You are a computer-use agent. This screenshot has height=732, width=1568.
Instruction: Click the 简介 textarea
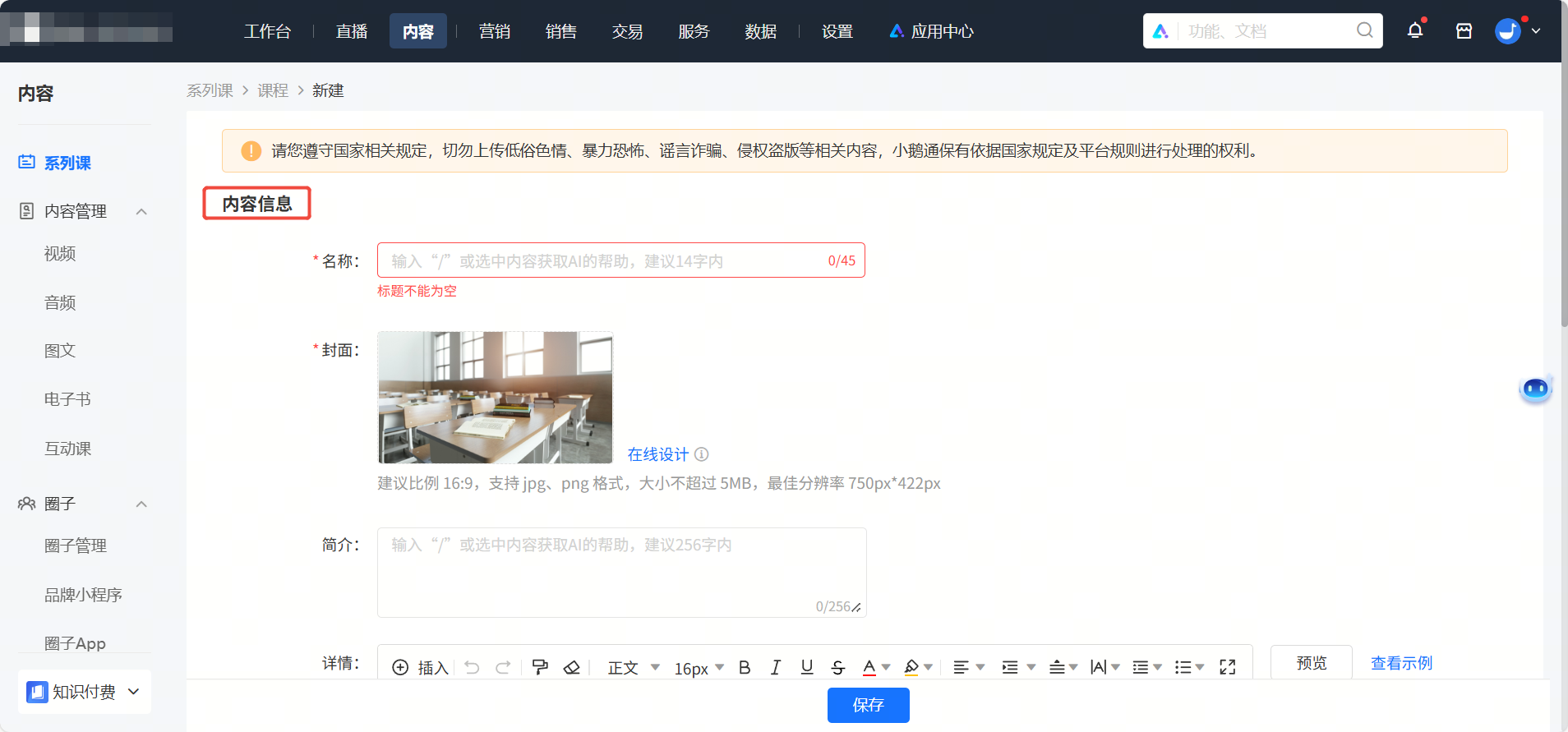[622, 573]
